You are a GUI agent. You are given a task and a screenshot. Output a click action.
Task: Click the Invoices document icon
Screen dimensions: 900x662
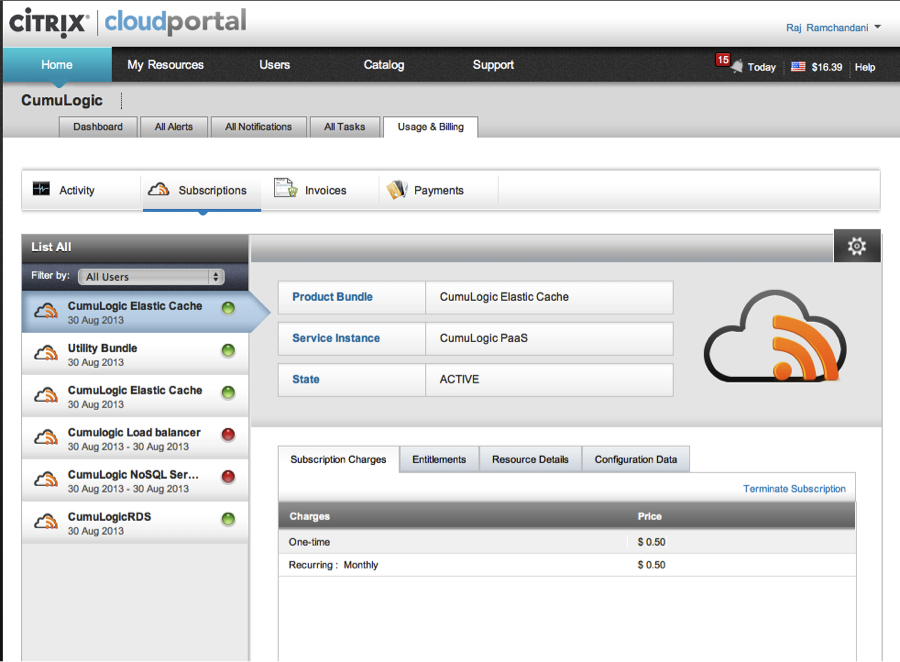(285, 189)
